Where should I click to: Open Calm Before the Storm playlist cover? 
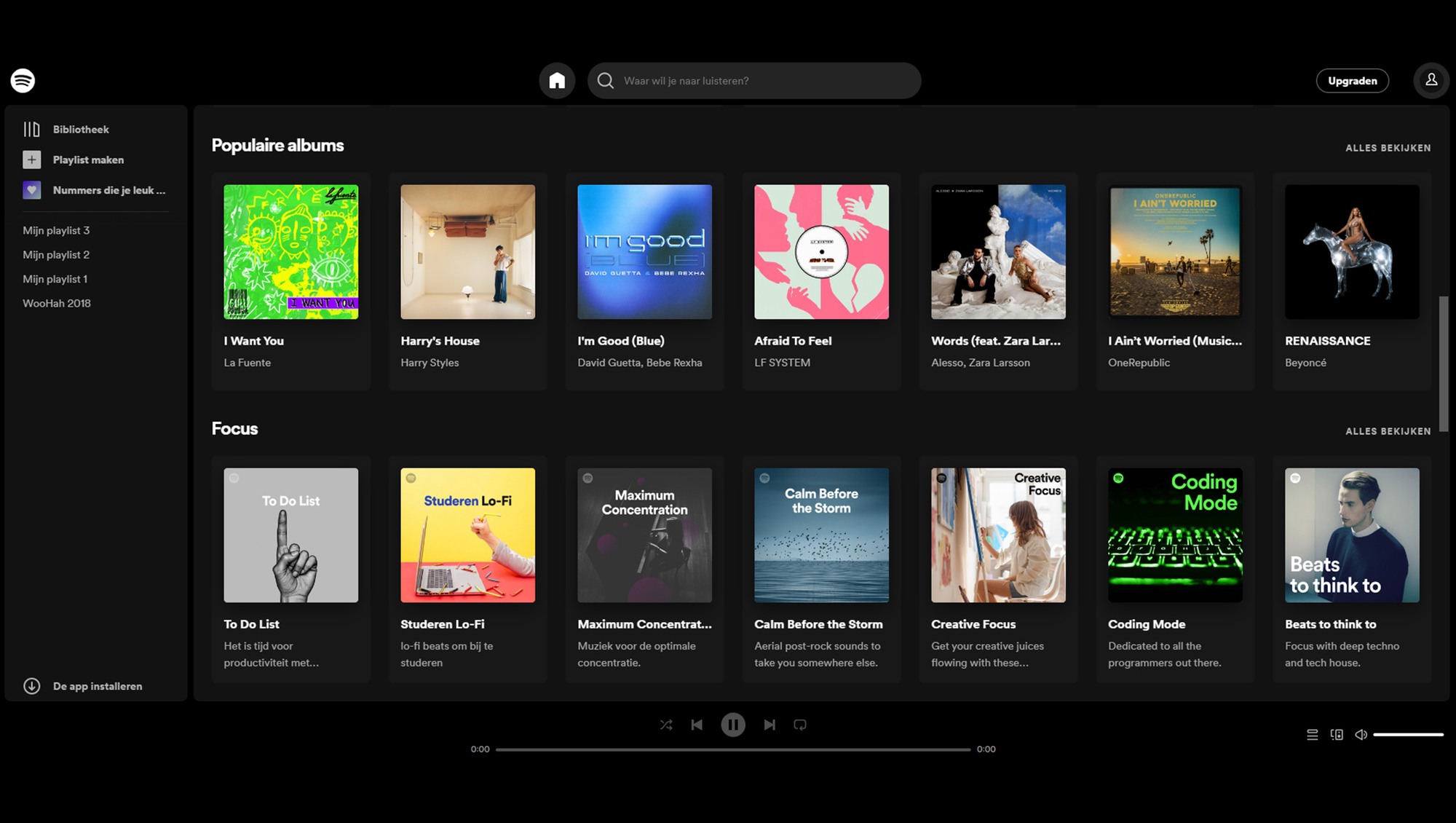pos(821,535)
